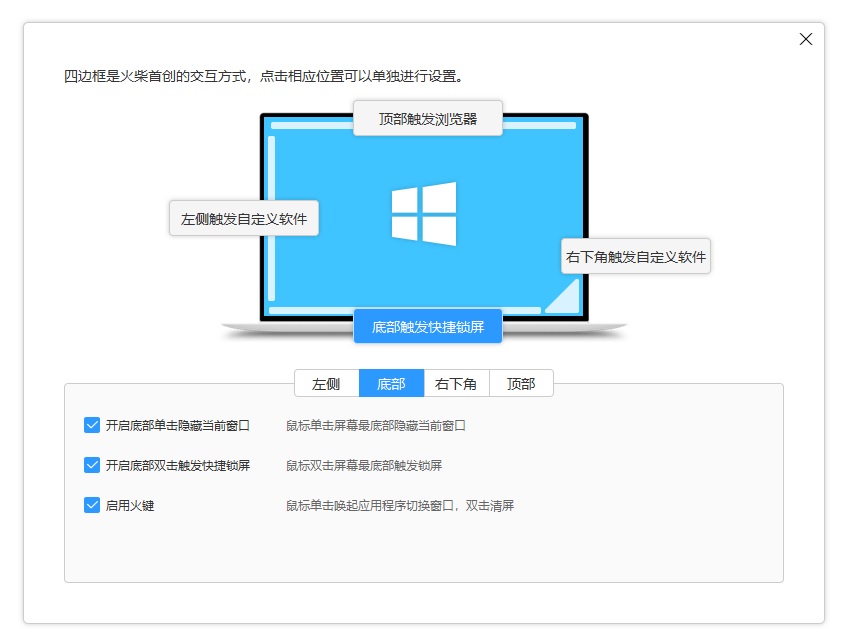
Task: Click the Windows logo on the laptop screen
Action: tap(423, 213)
